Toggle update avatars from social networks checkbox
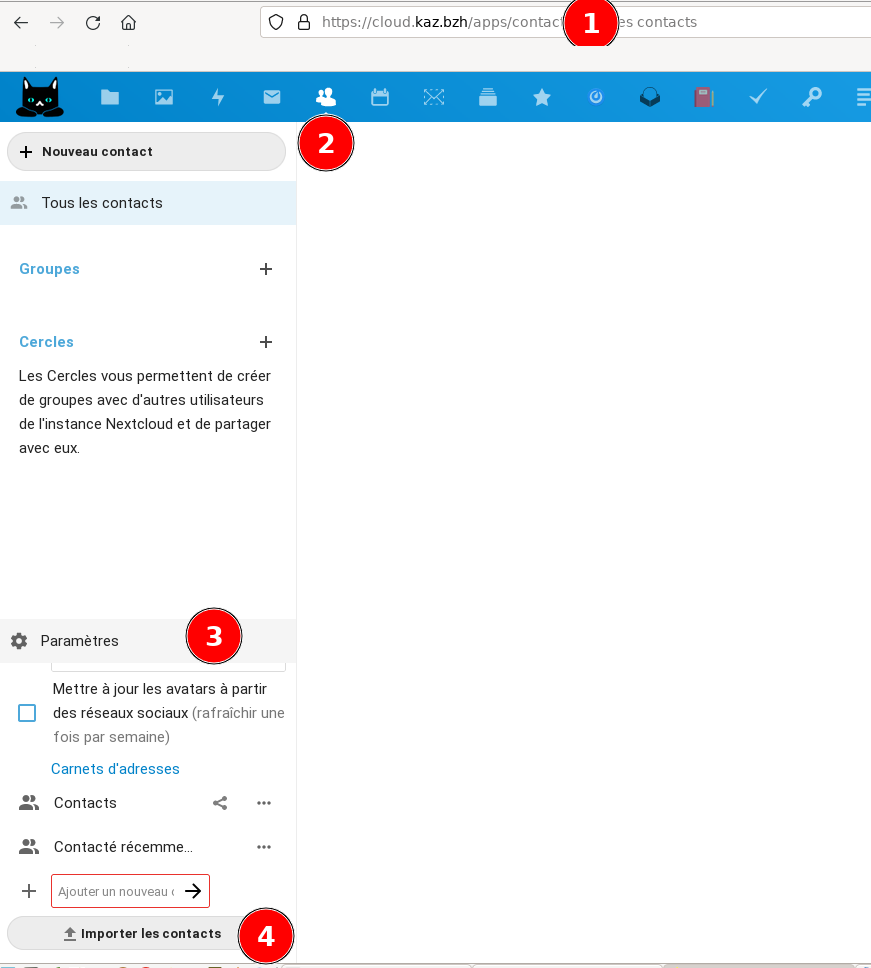Image resolution: width=871 pixels, height=968 pixels. (27, 713)
